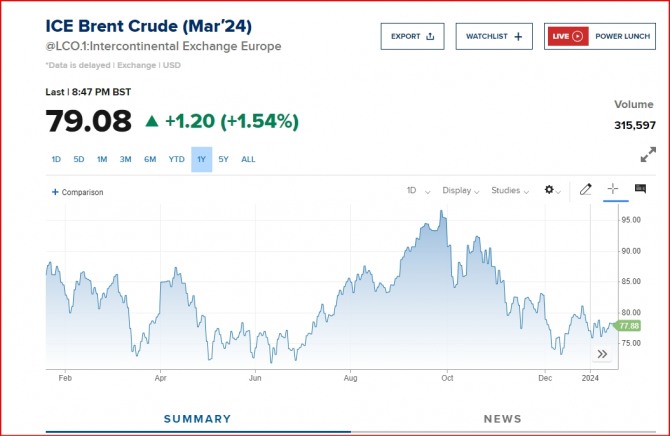The height and width of the screenshot is (436, 670).
Task: Click the fullscreen expand chart icon
Action: [648, 155]
